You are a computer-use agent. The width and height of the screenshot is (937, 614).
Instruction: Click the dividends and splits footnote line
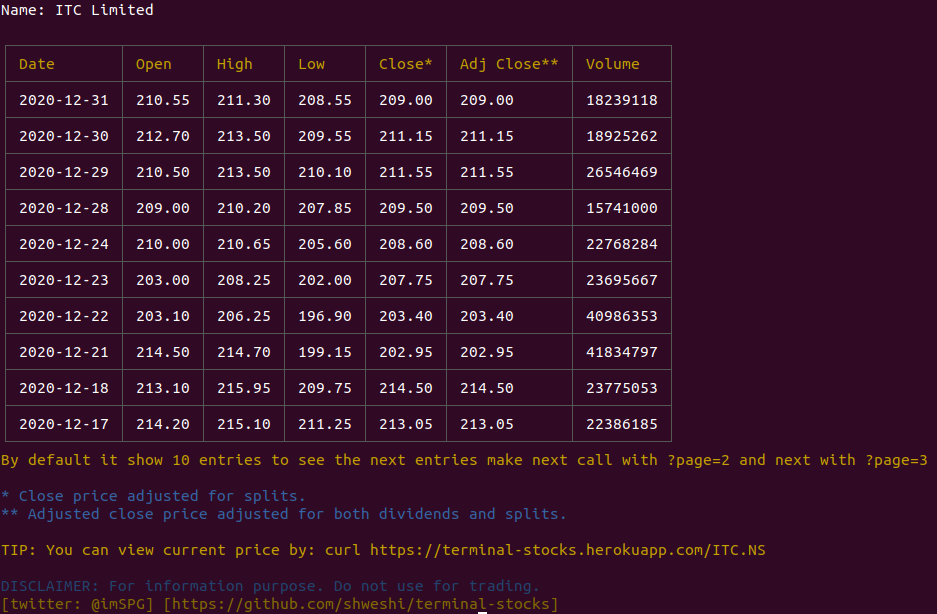click(x=283, y=514)
